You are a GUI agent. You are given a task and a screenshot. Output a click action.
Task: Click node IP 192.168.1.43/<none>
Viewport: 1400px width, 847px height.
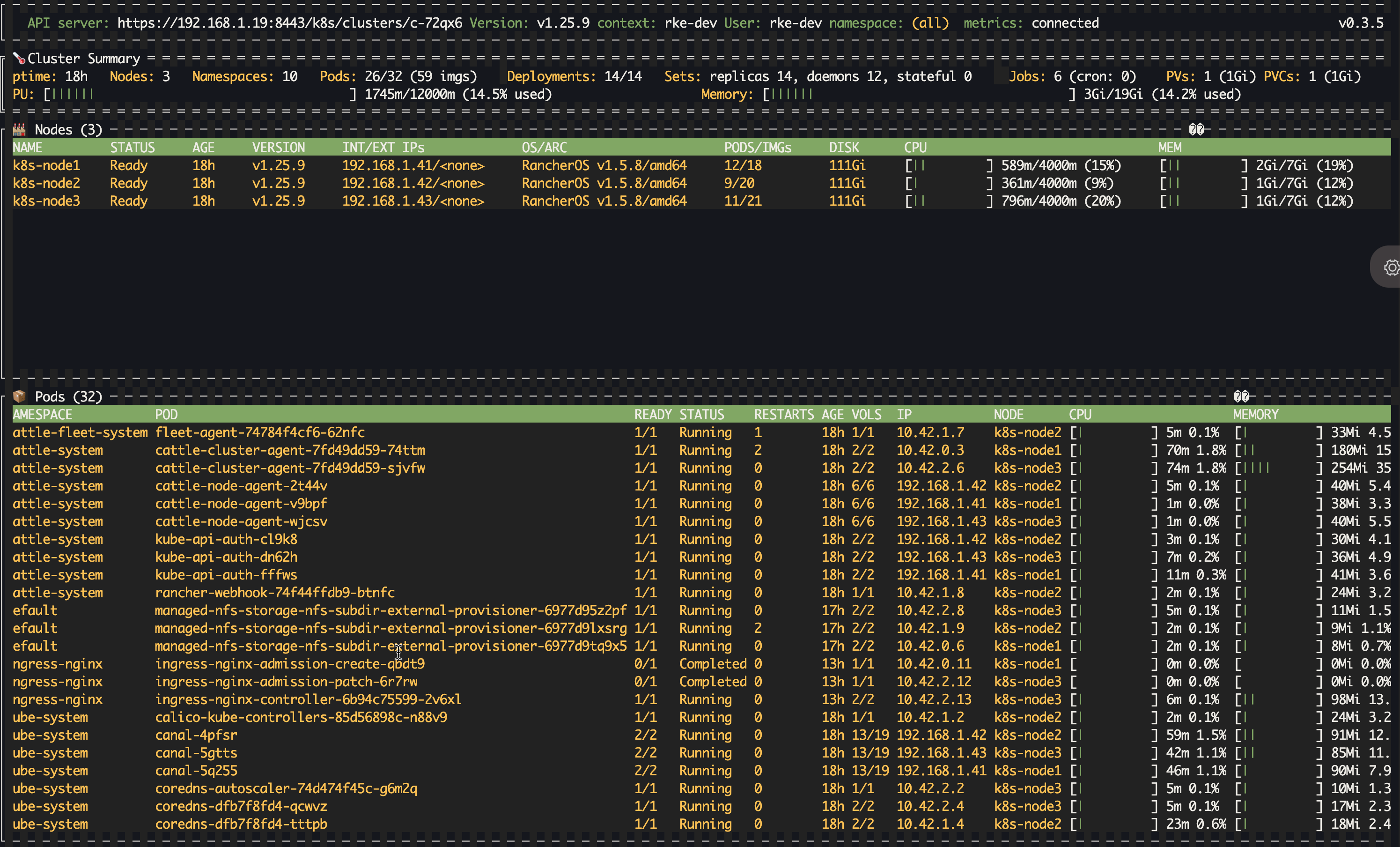[413, 201]
